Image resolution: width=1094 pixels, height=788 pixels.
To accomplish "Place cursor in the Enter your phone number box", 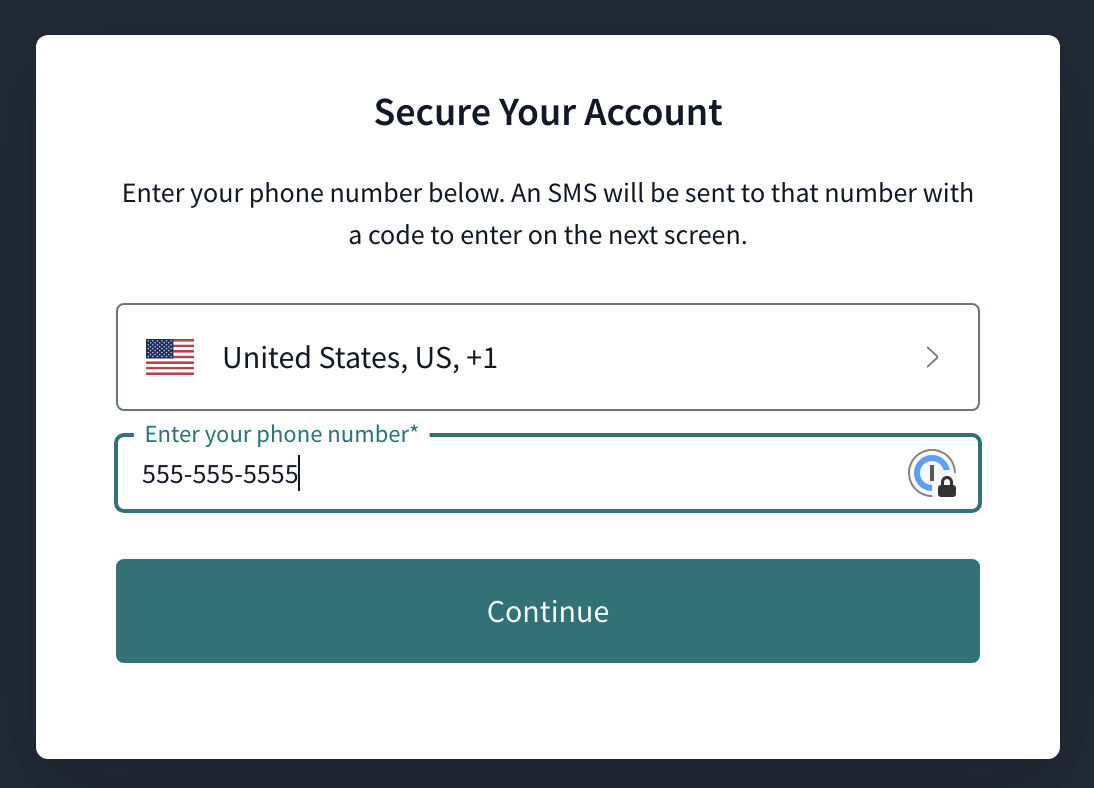I will [500, 474].
